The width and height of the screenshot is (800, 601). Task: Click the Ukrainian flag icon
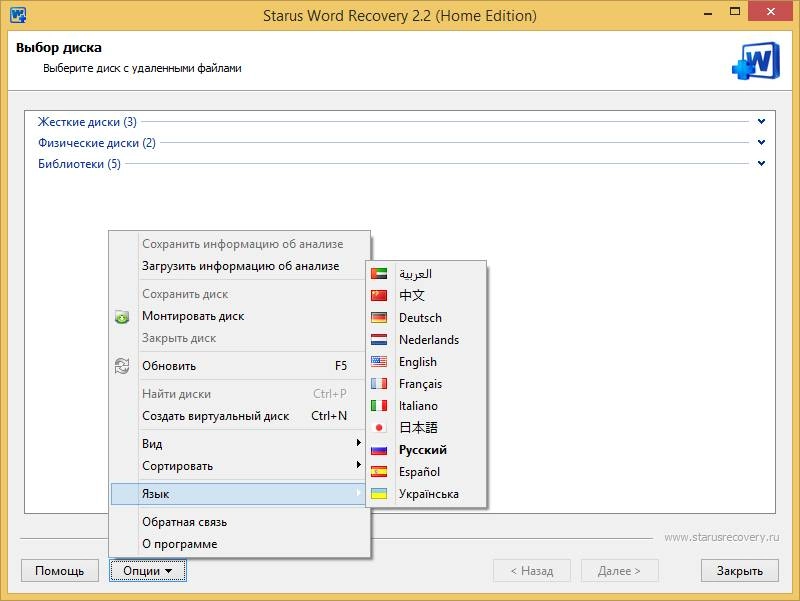(x=379, y=494)
